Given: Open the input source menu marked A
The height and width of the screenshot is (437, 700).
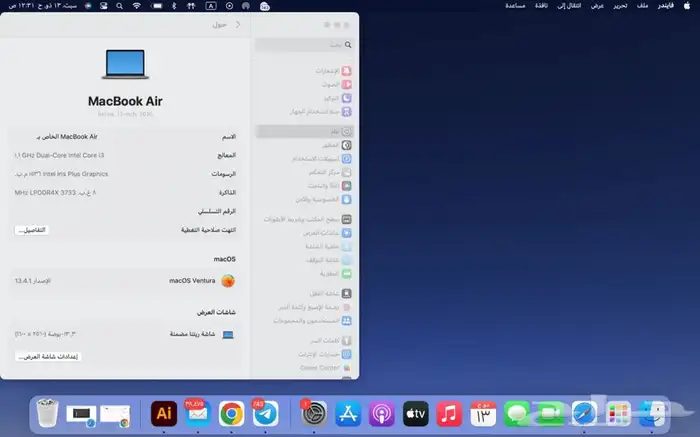Looking at the screenshot, I should click(x=211, y=6).
